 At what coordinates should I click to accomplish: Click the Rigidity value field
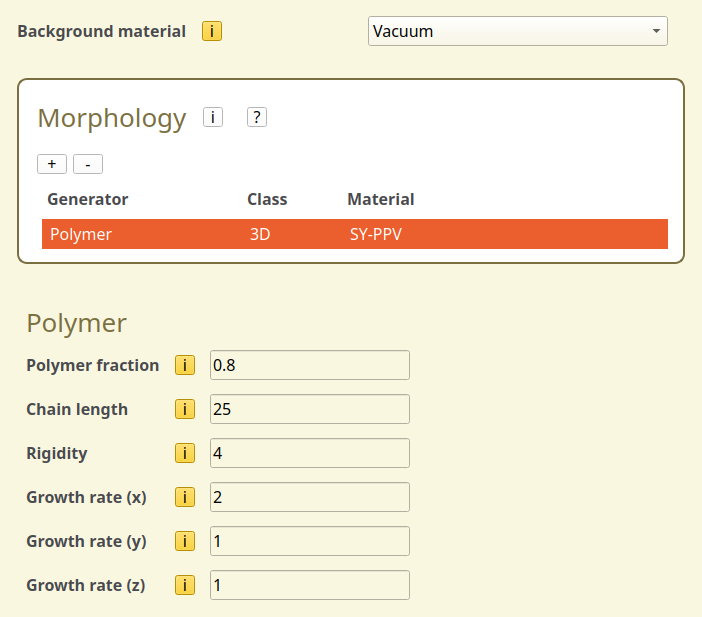pyautogui.click(x=310, y=453)
